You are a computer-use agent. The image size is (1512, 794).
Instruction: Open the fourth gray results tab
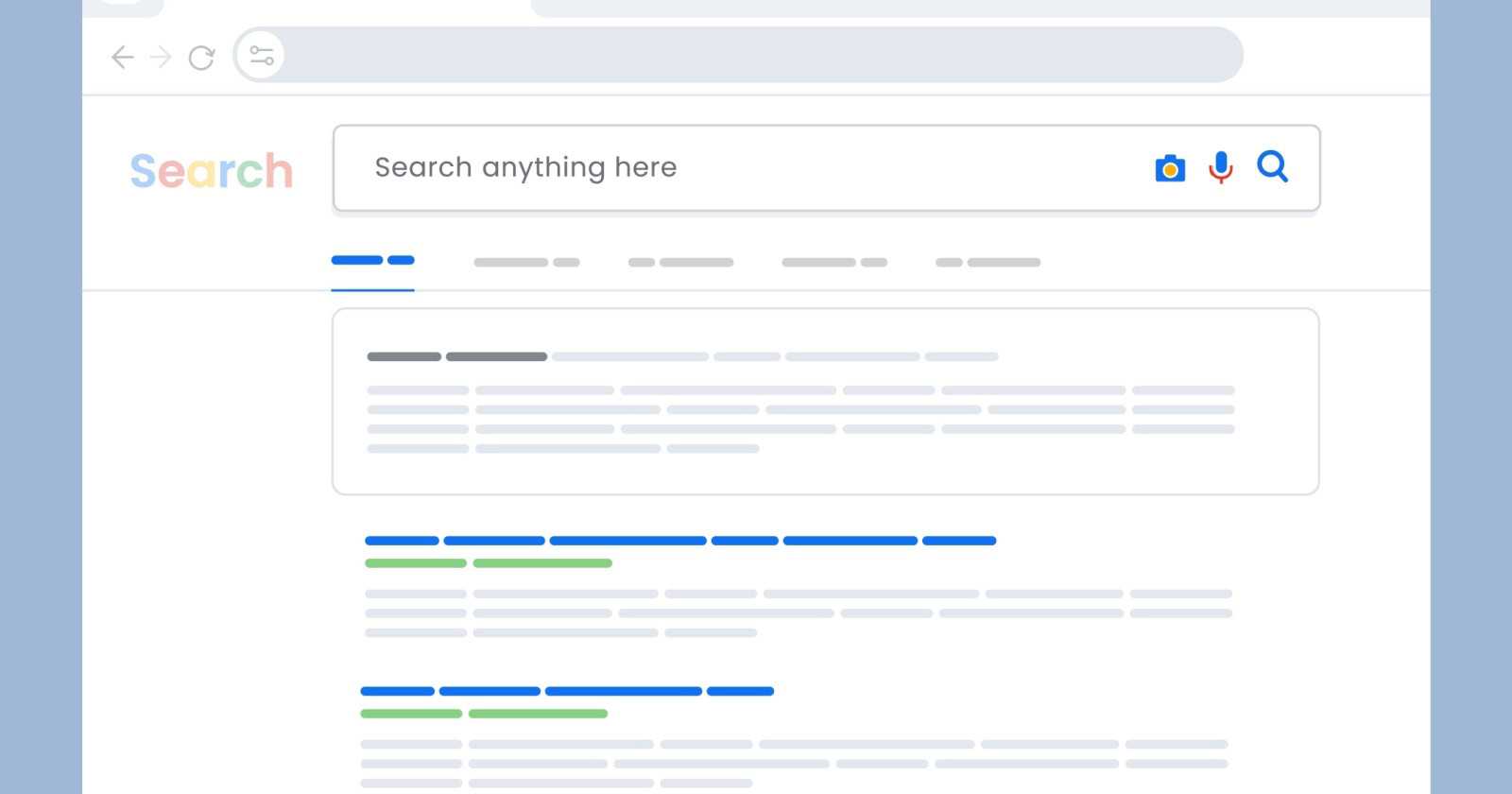pos(834,263)
